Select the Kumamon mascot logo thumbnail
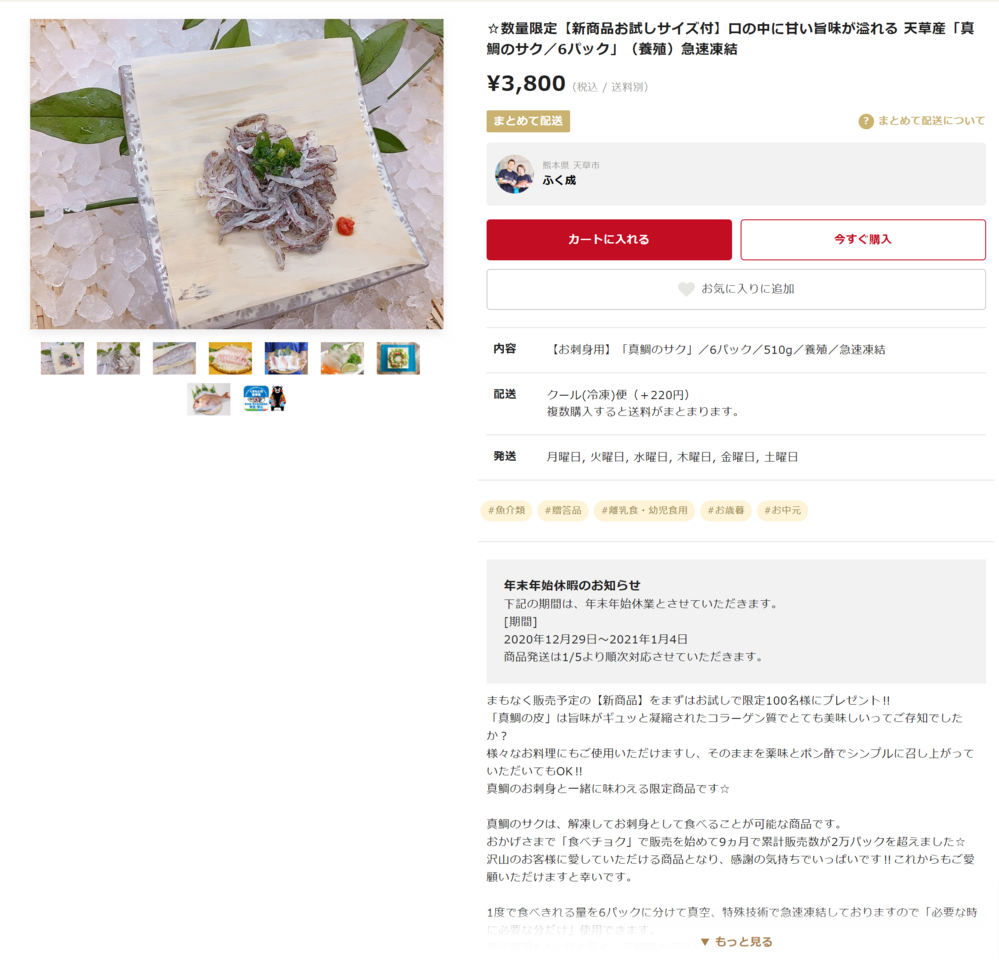The height and width of the screenshot is (974, 999). (265, 399)
